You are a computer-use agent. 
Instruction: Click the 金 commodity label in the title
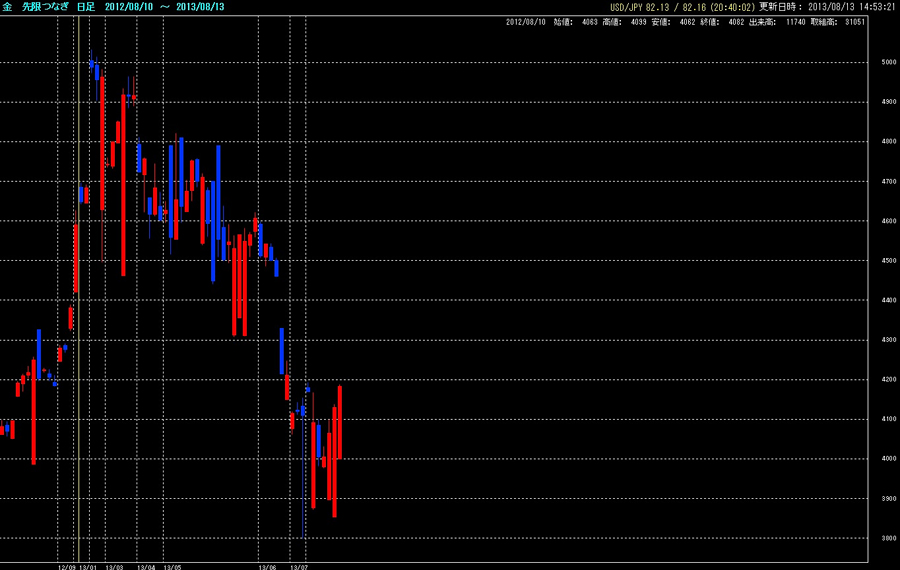7,7
